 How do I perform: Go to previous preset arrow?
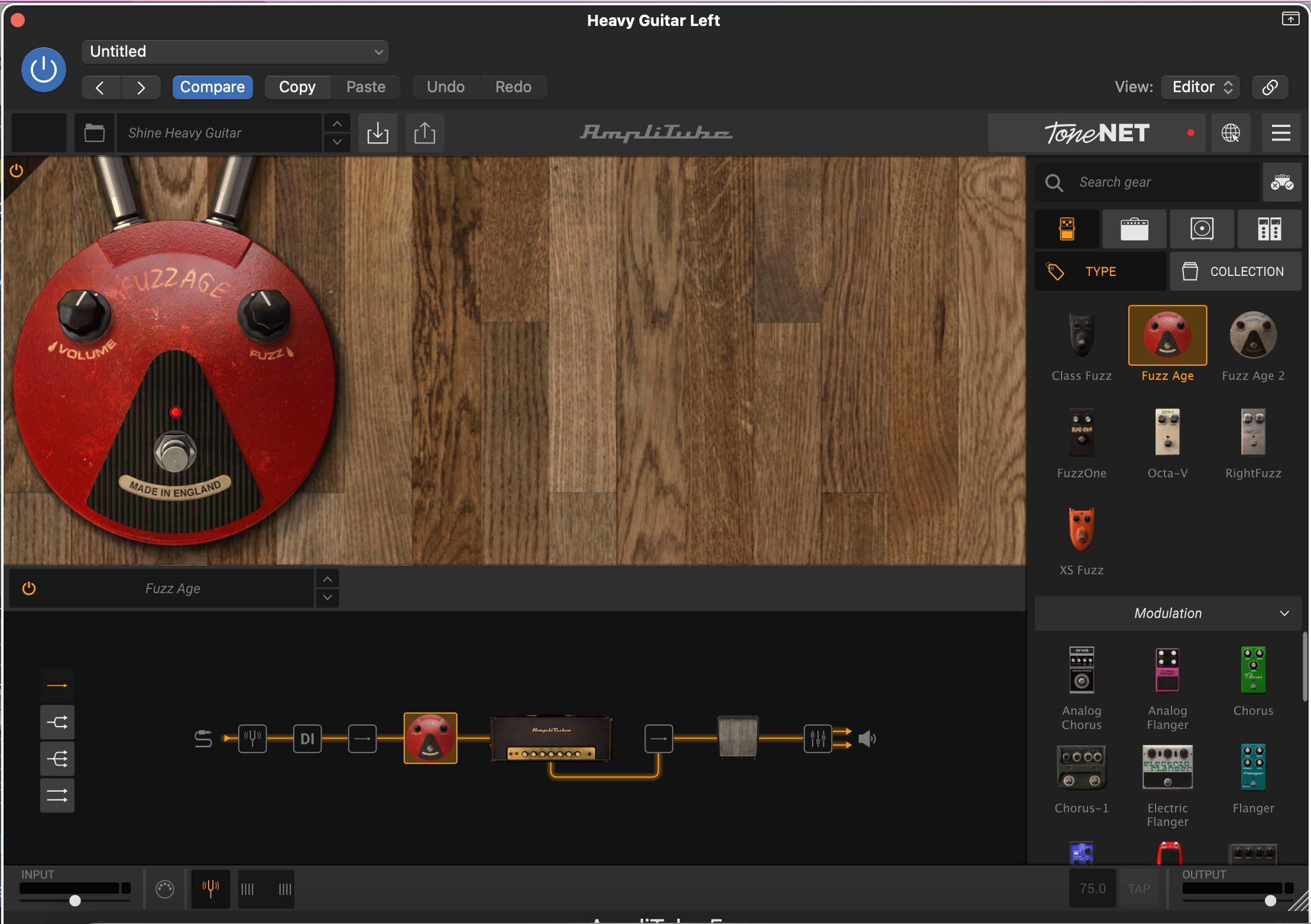[x=100, y=87]
